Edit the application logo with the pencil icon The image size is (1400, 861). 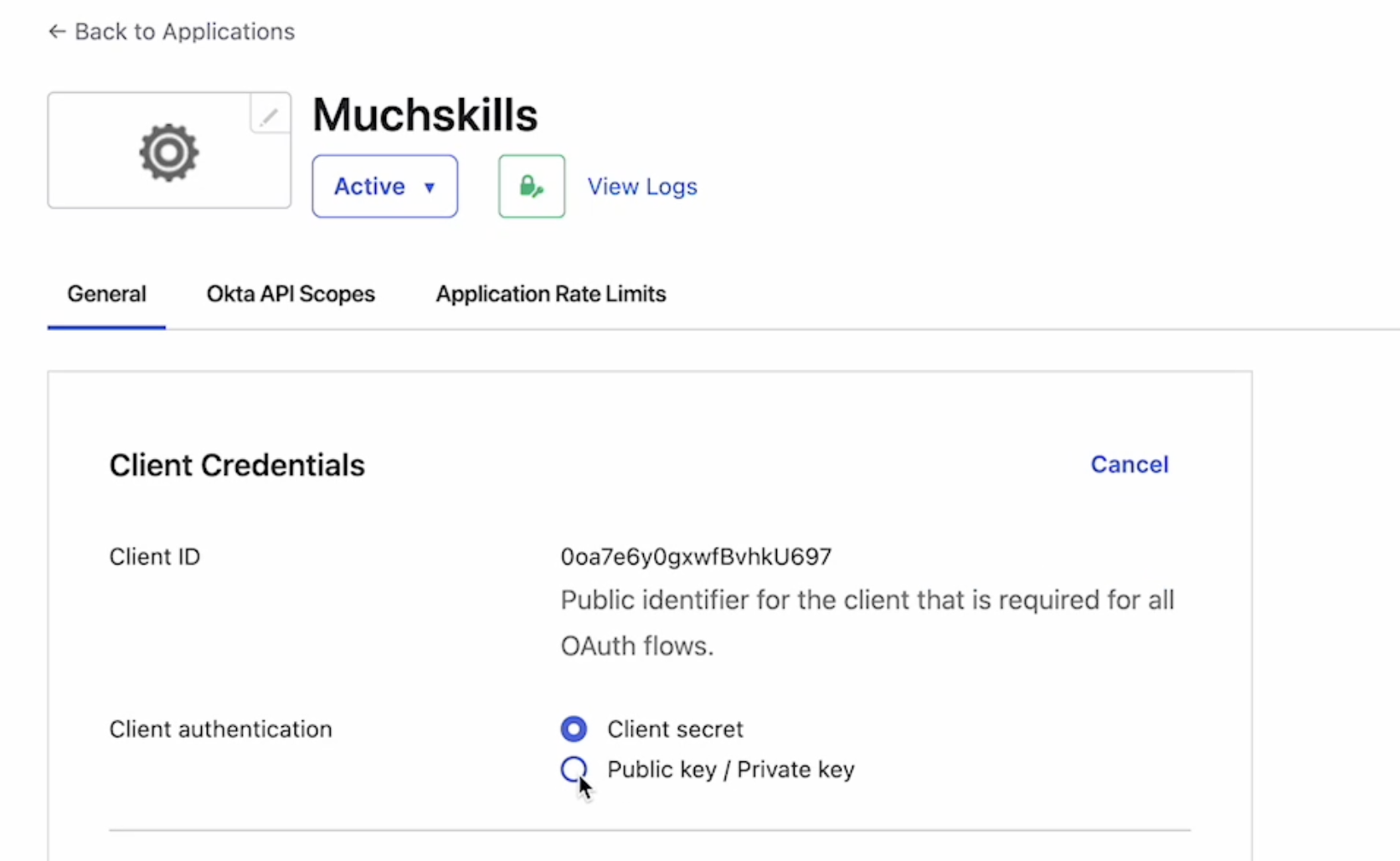coord(270,116)
